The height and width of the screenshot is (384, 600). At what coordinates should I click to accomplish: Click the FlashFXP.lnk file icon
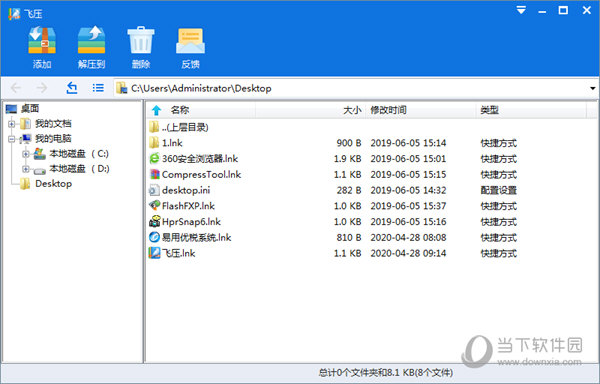[154, 206]
